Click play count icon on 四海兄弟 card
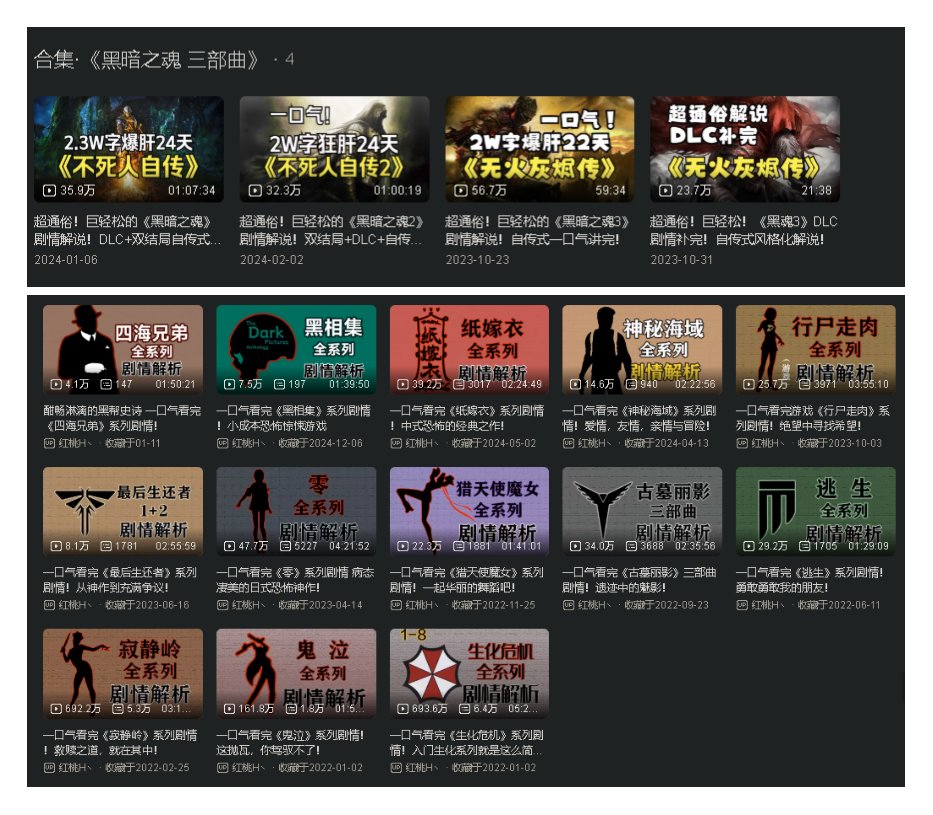Screen dimensions: 933x815 (x=56, y=384)
